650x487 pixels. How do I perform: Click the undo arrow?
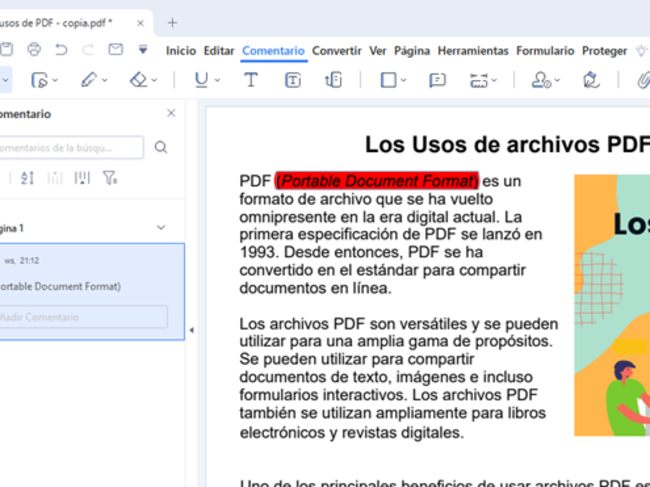click(61, 49)
